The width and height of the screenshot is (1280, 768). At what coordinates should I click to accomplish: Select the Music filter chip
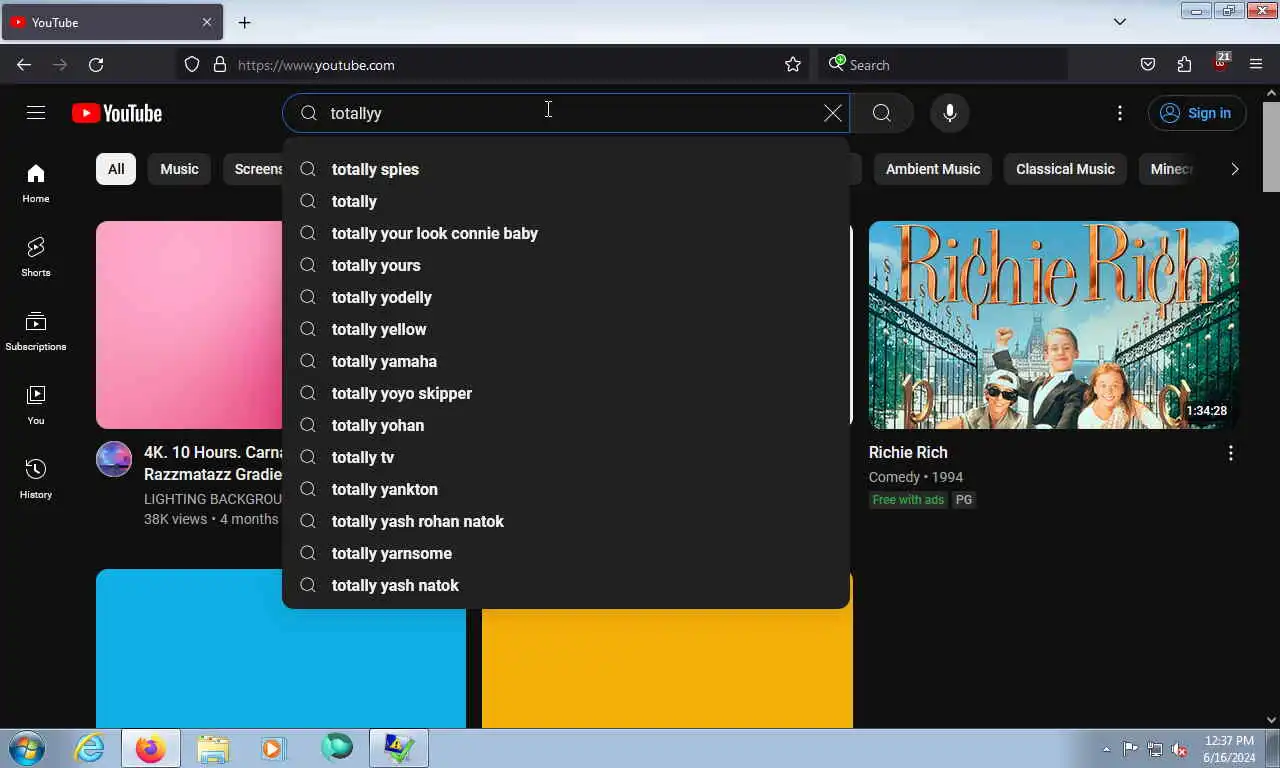(180, 169)
